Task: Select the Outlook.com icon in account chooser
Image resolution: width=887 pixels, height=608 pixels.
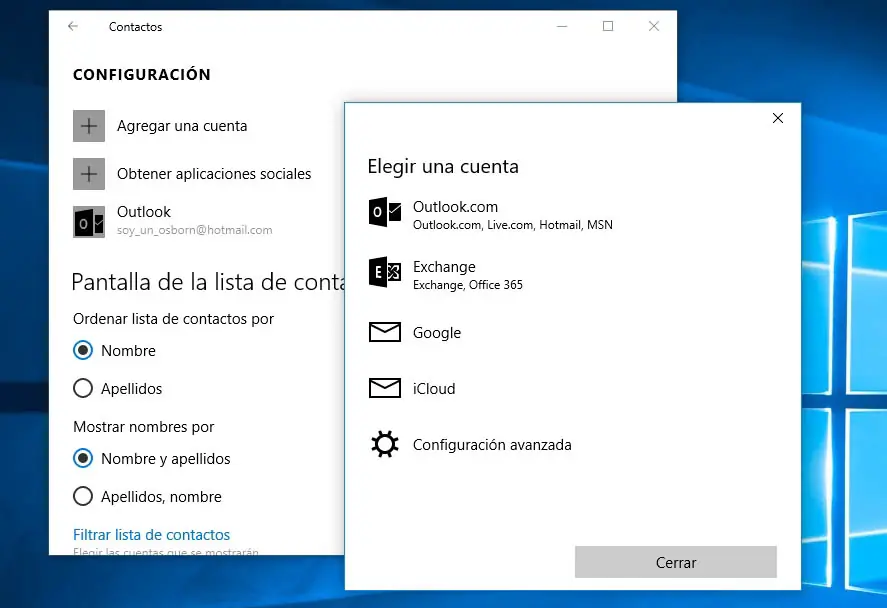Action: [385, 212]
